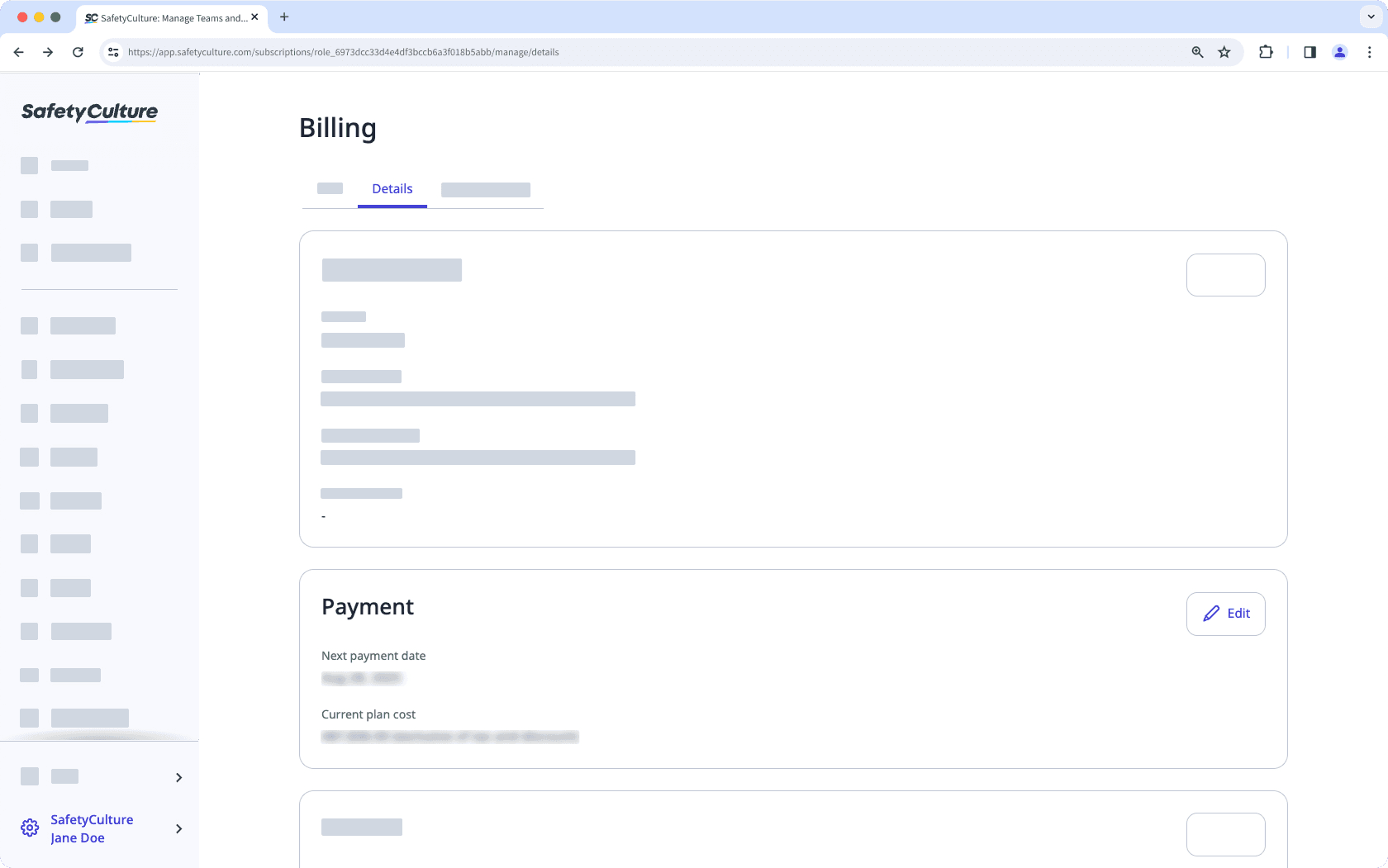Expand the SafetyCulture Jane Doe account chevron

(x=178, y=828)
